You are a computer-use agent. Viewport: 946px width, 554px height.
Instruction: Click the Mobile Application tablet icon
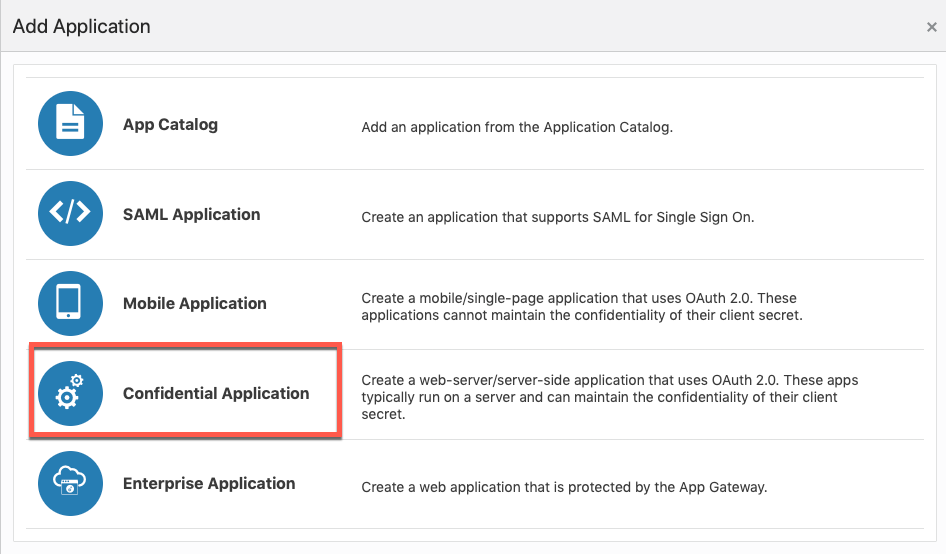[70, 303]
